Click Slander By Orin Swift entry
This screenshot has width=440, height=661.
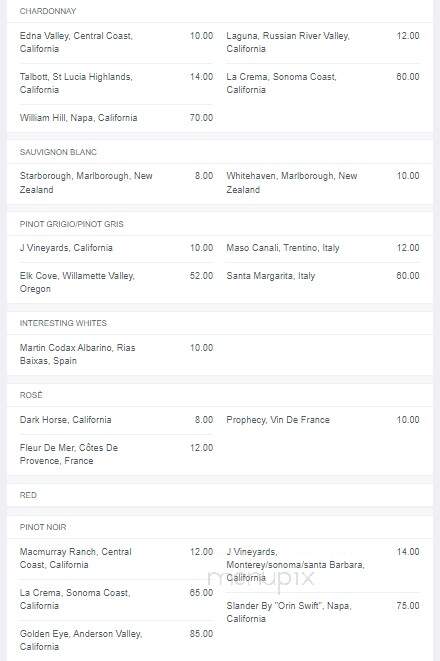(x=323, y=612)
